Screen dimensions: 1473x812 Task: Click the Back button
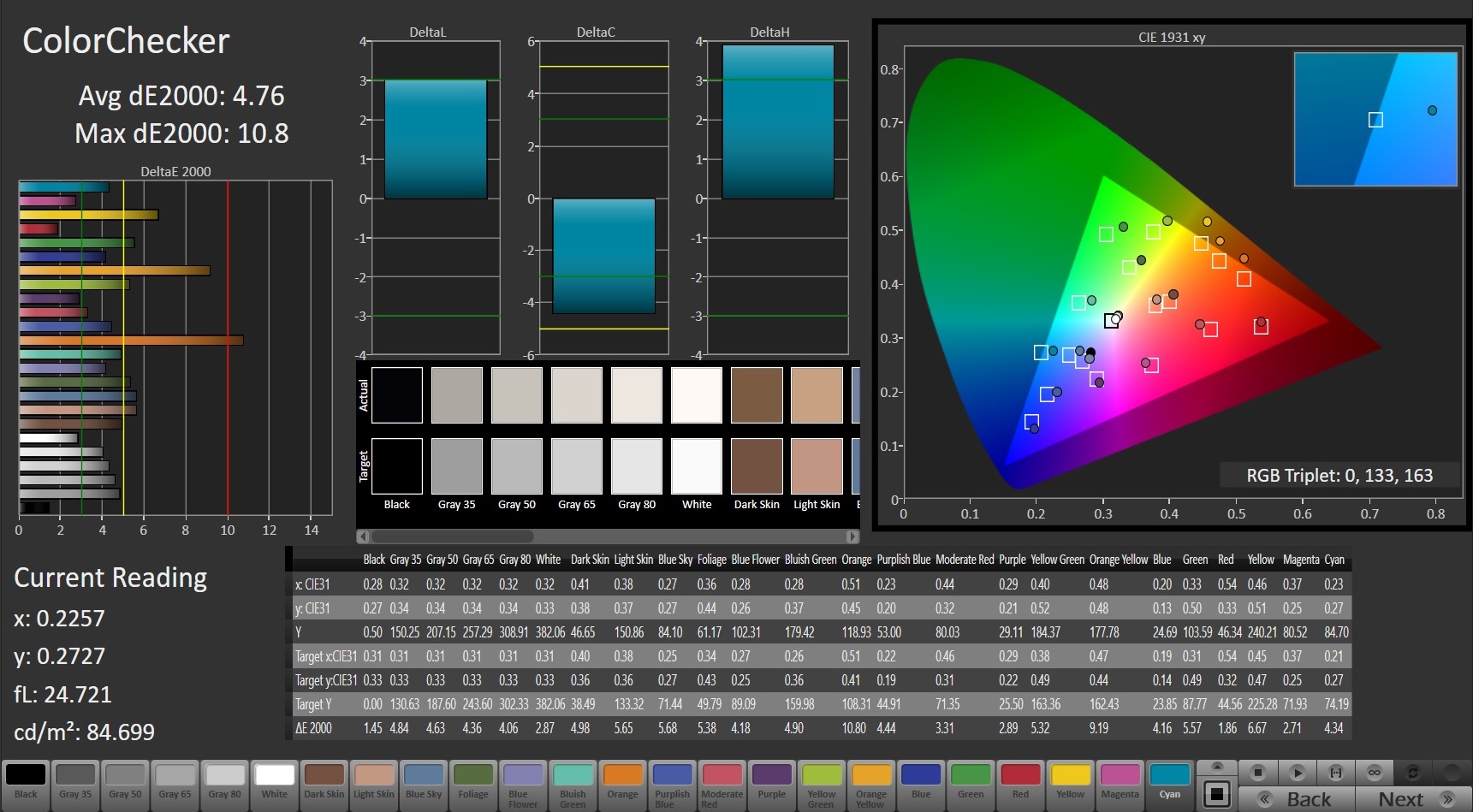point(1297,799)
